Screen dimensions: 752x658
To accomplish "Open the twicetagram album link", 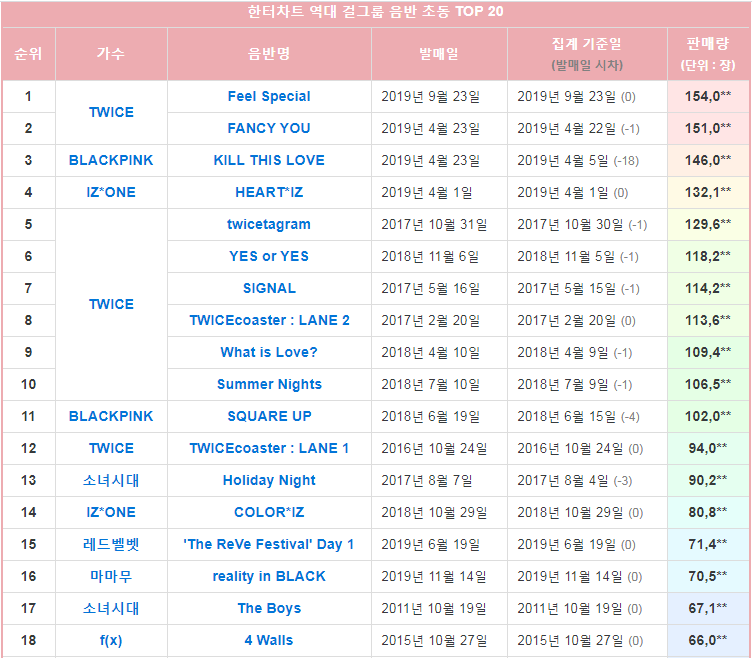I will 269,224.
